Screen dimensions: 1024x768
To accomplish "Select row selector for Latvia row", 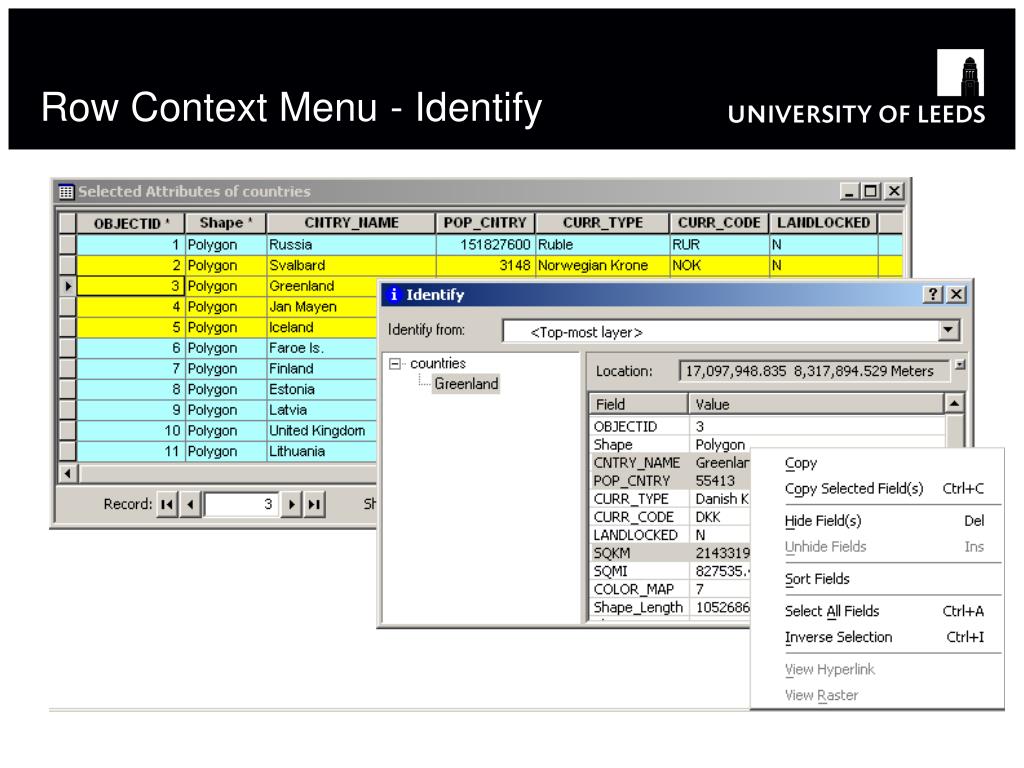I will click(x=67, y=410).
